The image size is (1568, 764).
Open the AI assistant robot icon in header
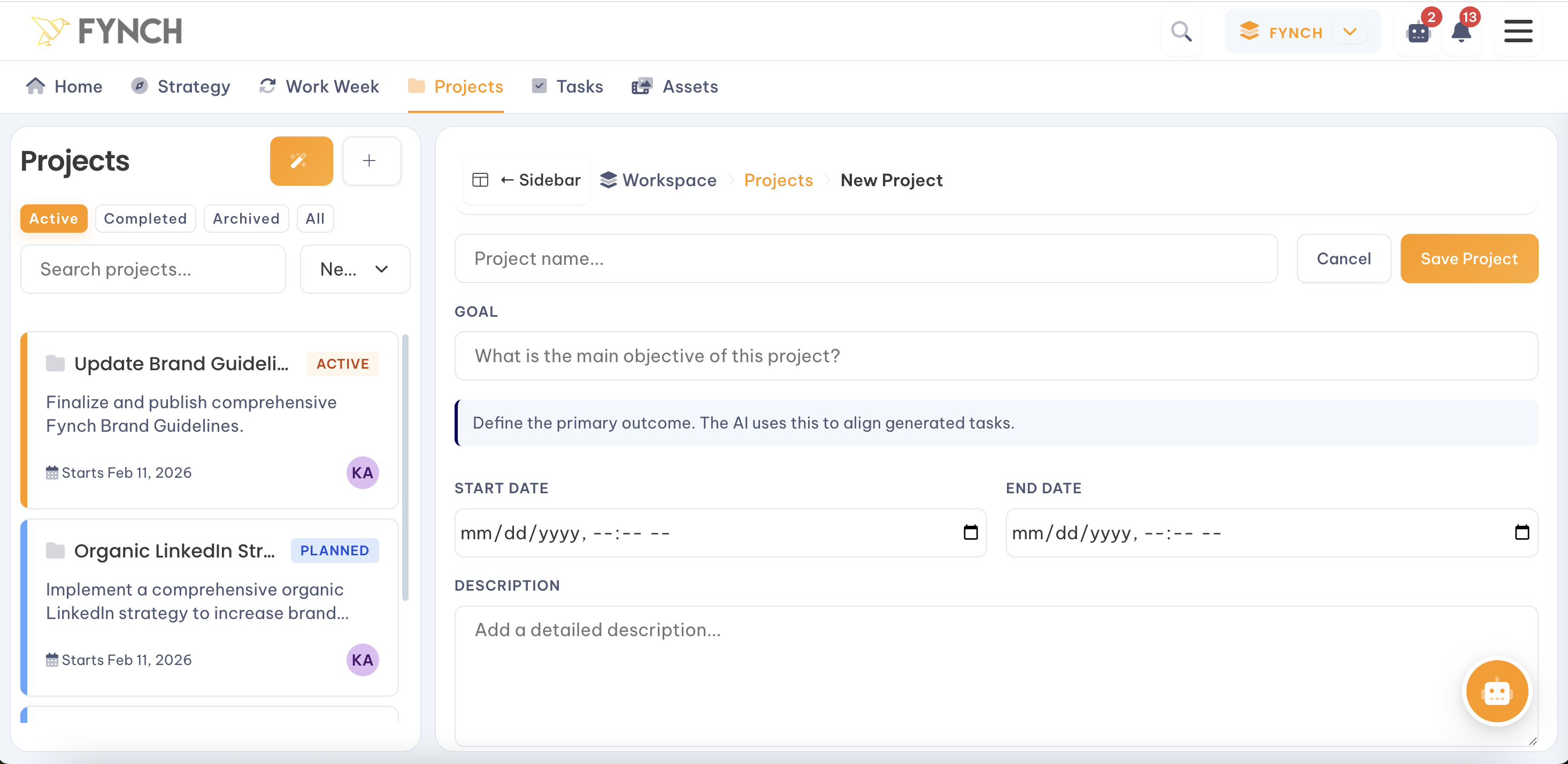(1418, 32)
